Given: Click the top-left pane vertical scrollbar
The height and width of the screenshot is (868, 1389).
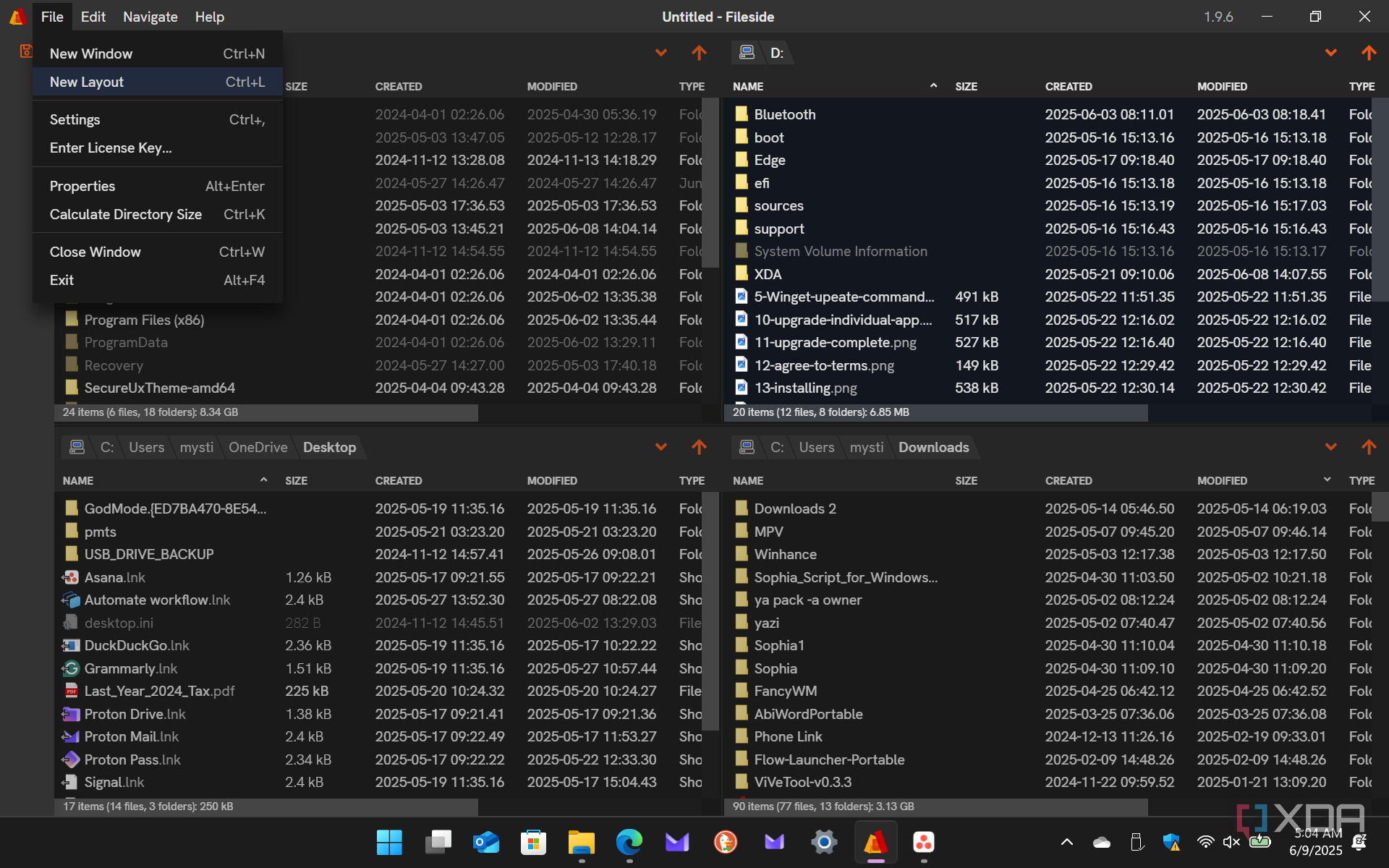Looking at the screenshot, I should [711, 182].
